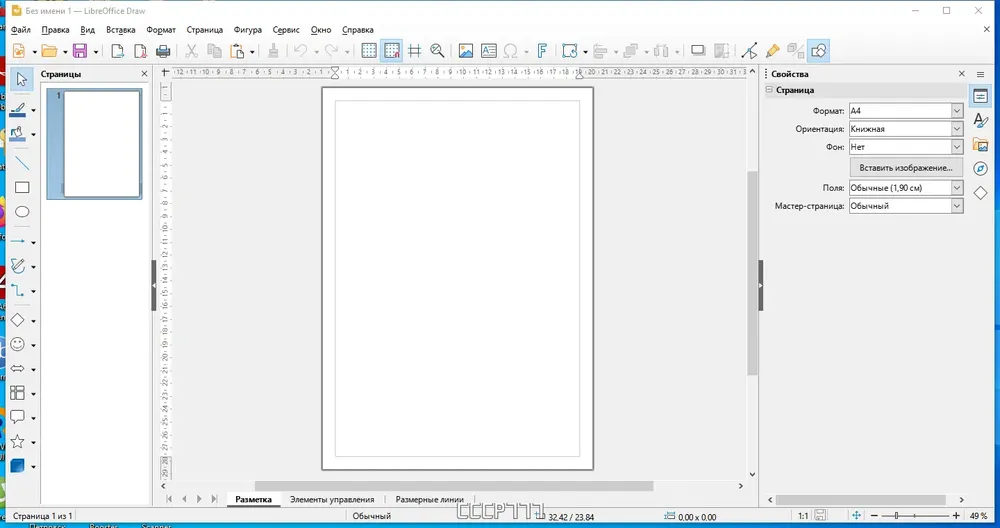The image size is (1000, 528).
Task: Open the Правка menu
Action: pyautogui.click(x=55, y=29)
